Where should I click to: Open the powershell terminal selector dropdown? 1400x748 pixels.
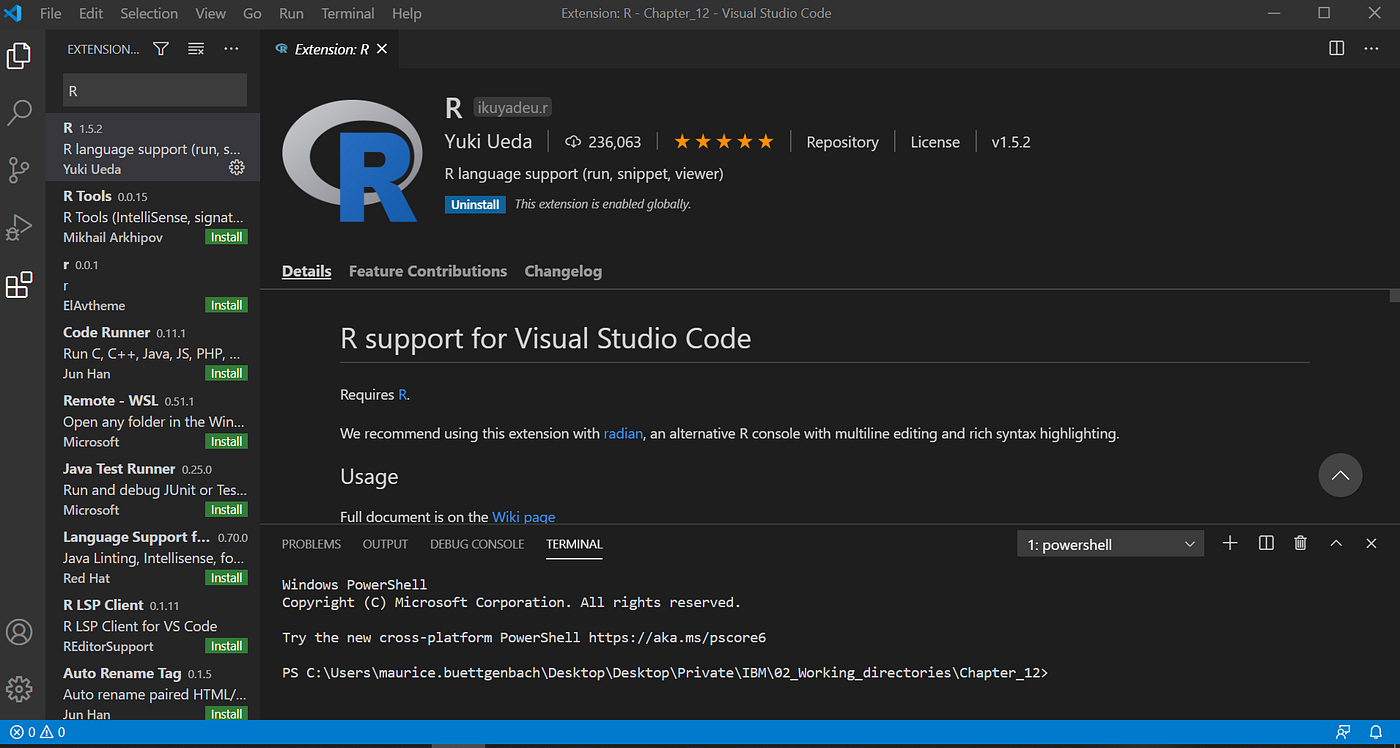(1109, 544)
